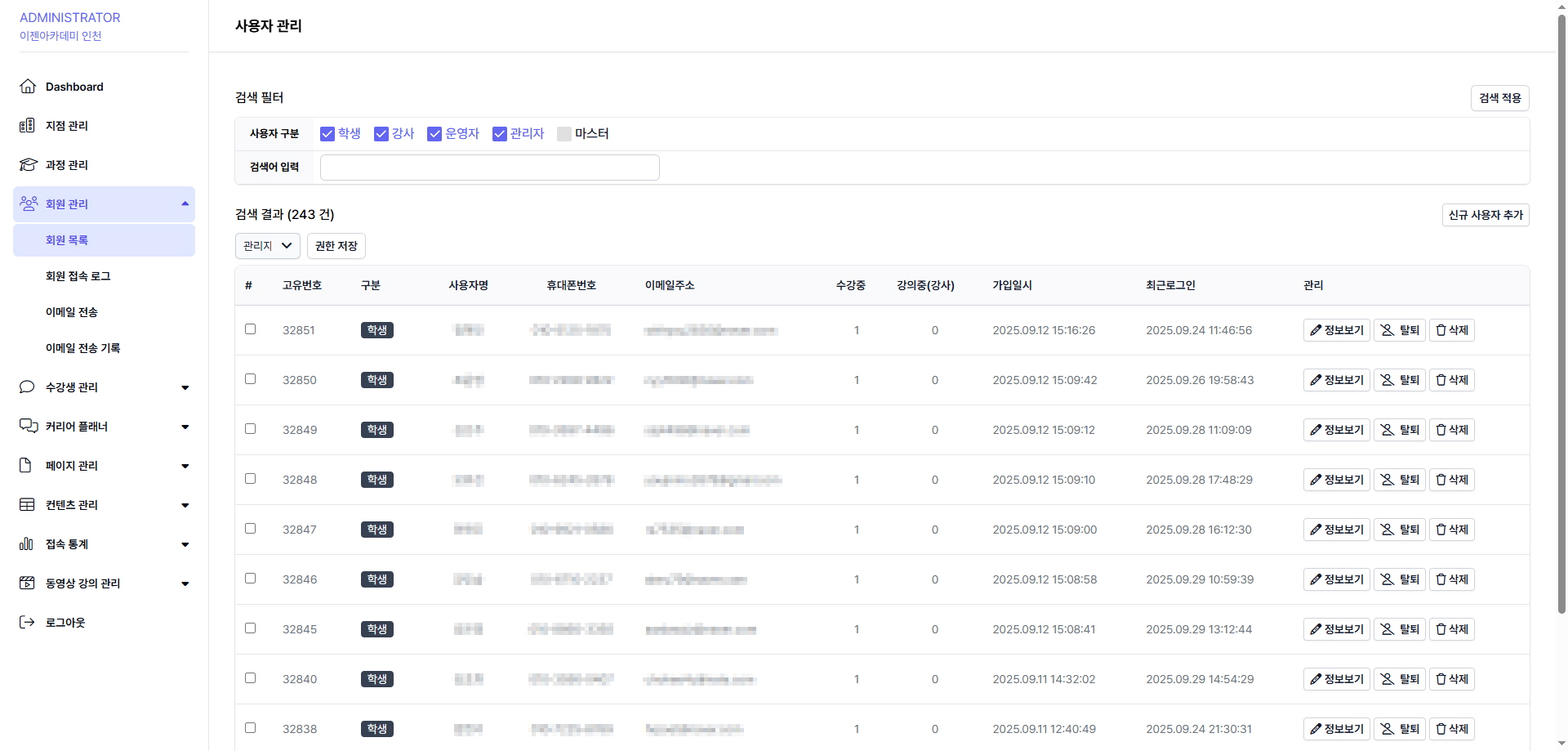Click the 과정 관리 graduation cap icon
Viewport: 1568px width, 751px height.
tap(28, 165)
